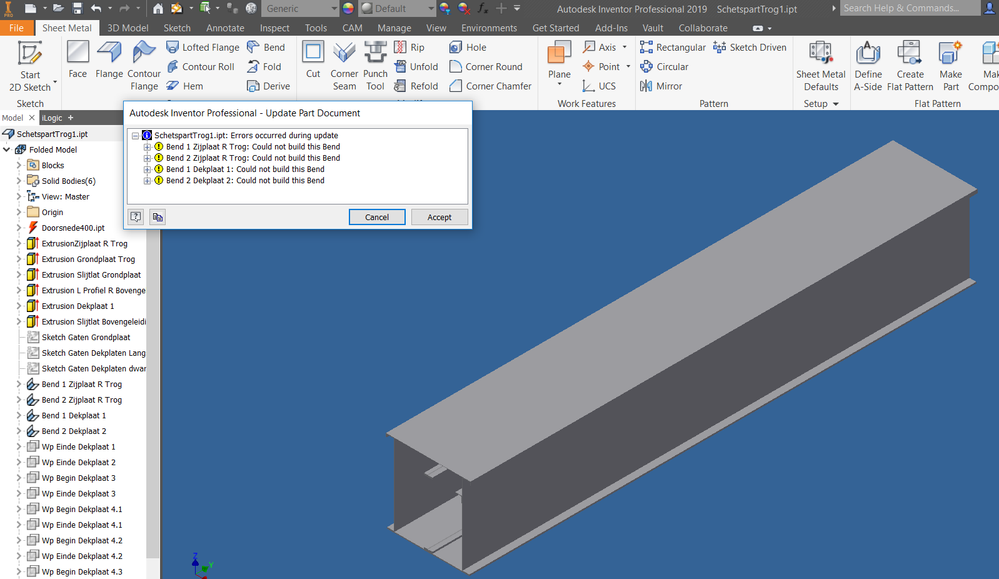Image resolution: width=999 pixels, height=579 pixels.
Task: Open Sheet Metal Defaults
Action: tap(821, 66)
